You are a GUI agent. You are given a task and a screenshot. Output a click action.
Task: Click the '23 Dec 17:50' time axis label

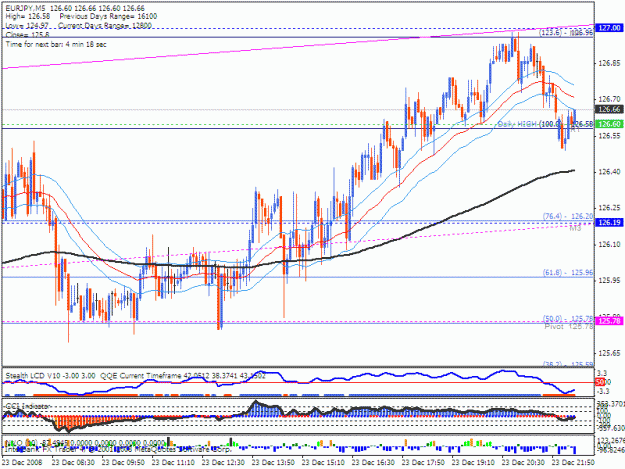pyautogui.click(x=423, y=463)
